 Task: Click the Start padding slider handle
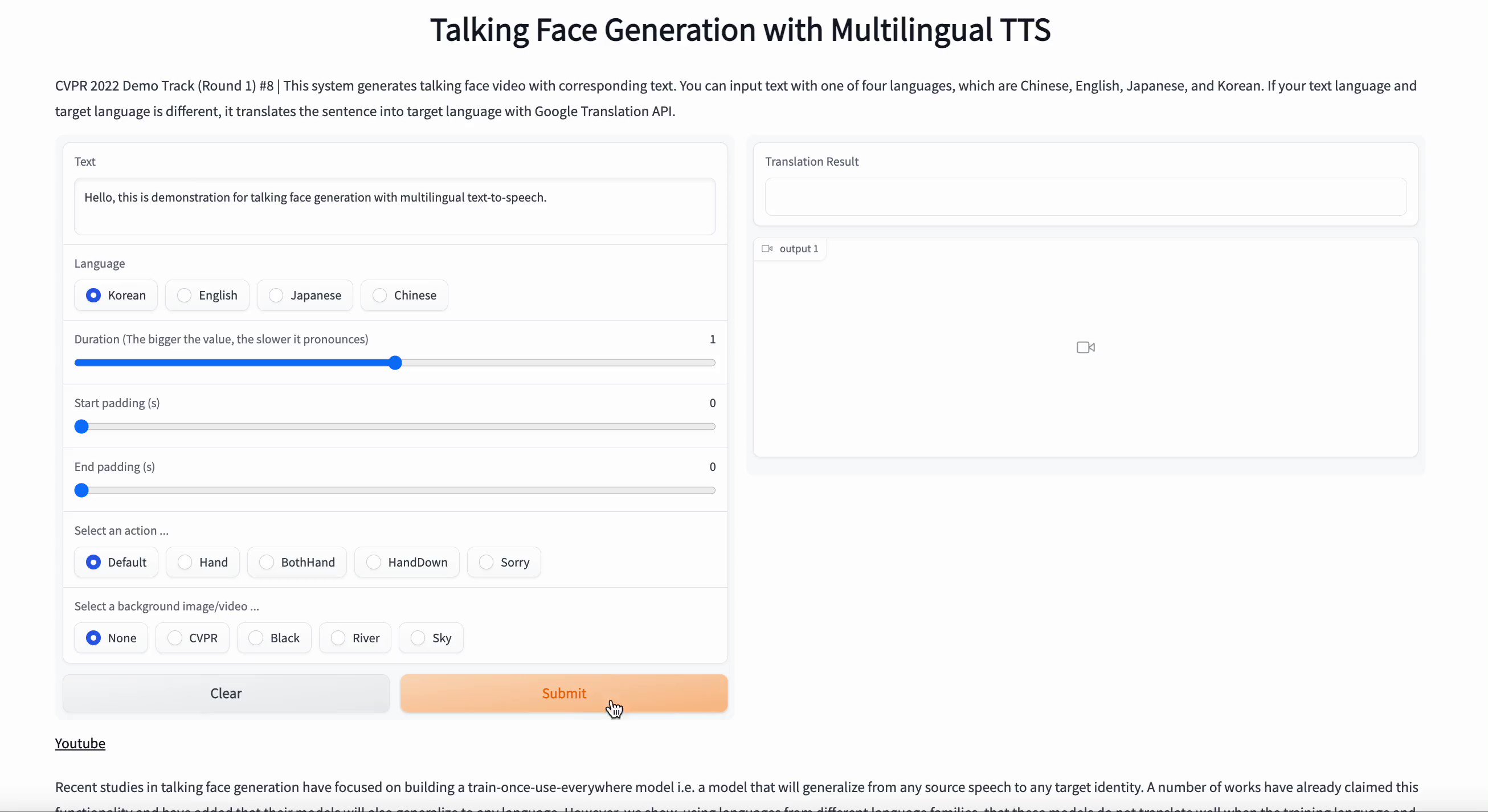pyautogui.click(x=81, y=426)
